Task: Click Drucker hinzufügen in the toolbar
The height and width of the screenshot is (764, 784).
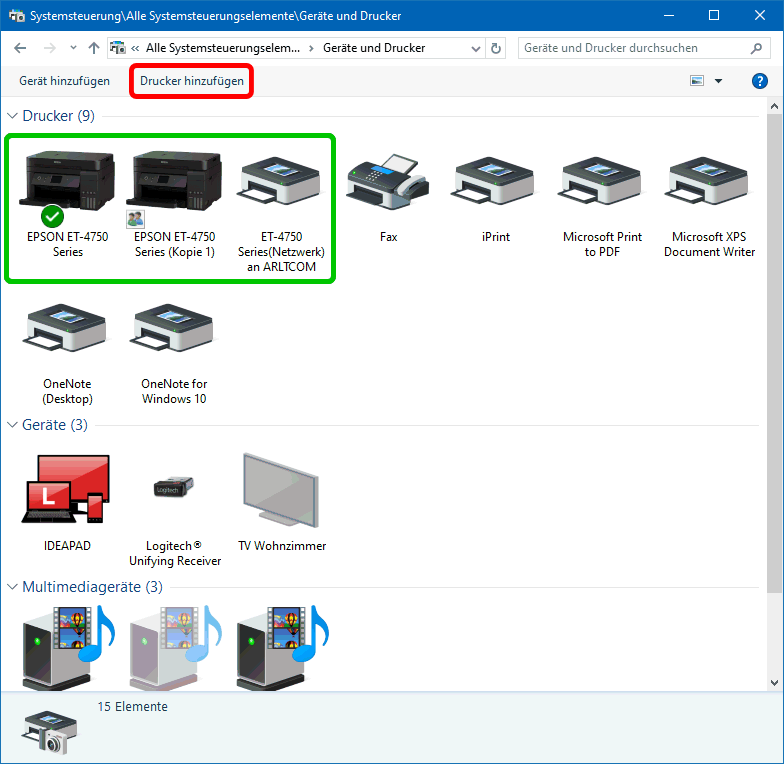Action: 191,81
